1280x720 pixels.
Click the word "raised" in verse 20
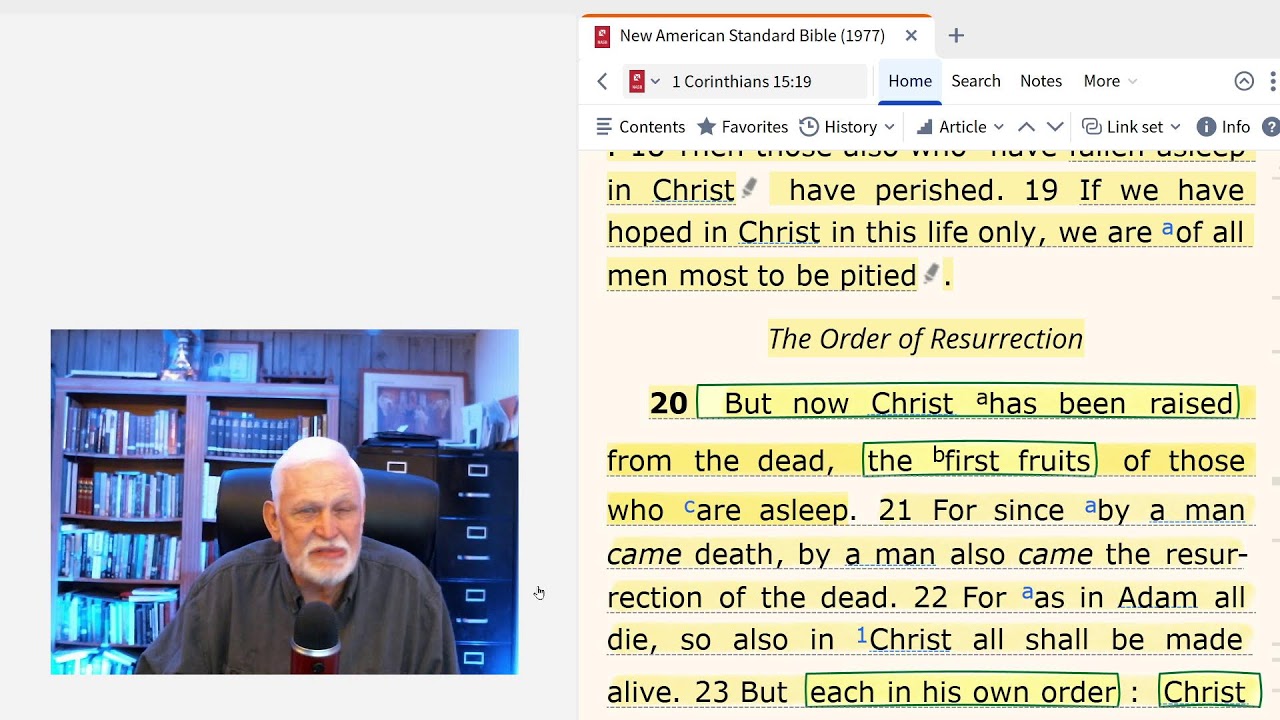pos(1192,403)
